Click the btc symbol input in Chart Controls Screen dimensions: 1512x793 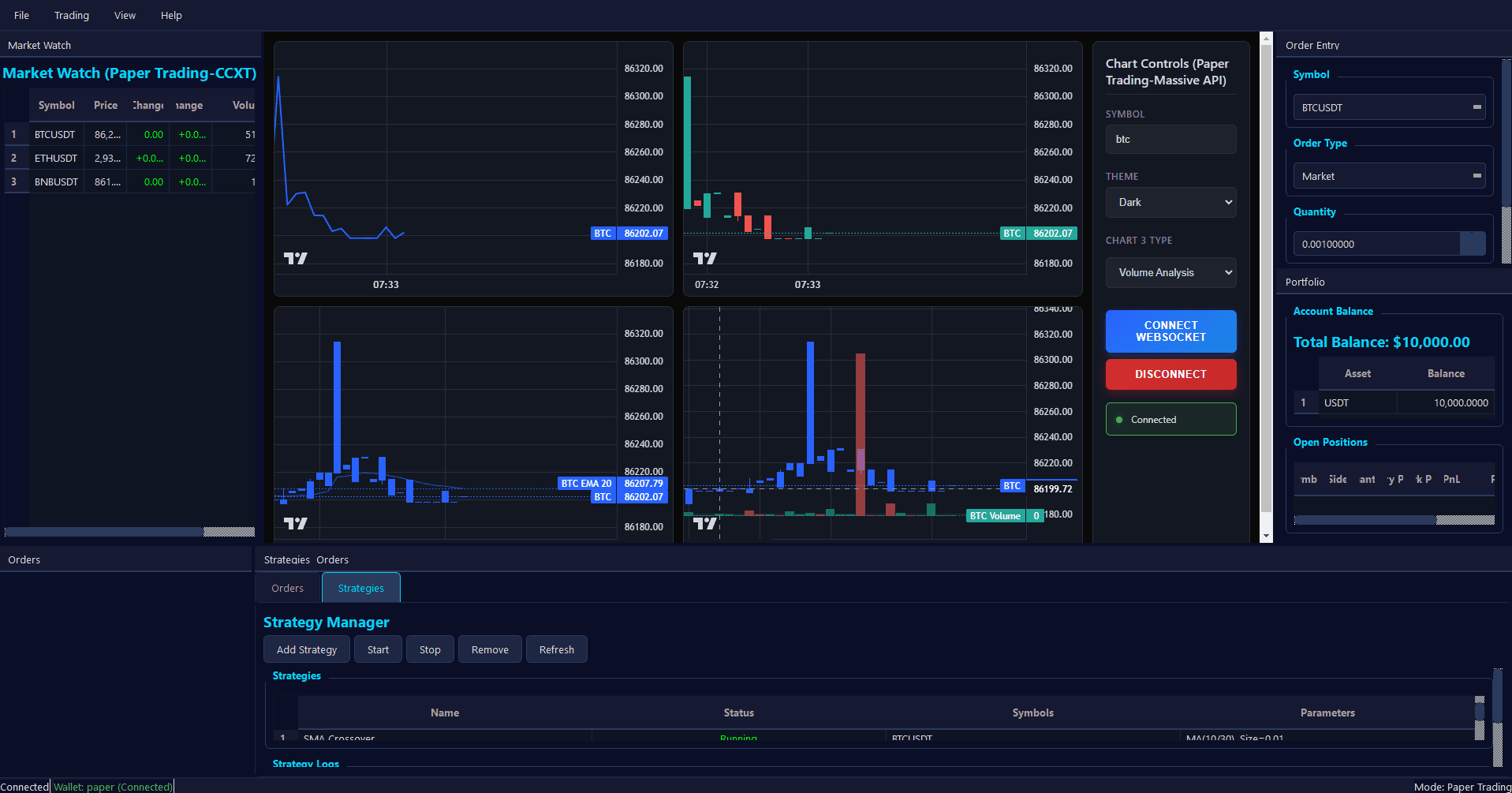[x=1170, y=139]
